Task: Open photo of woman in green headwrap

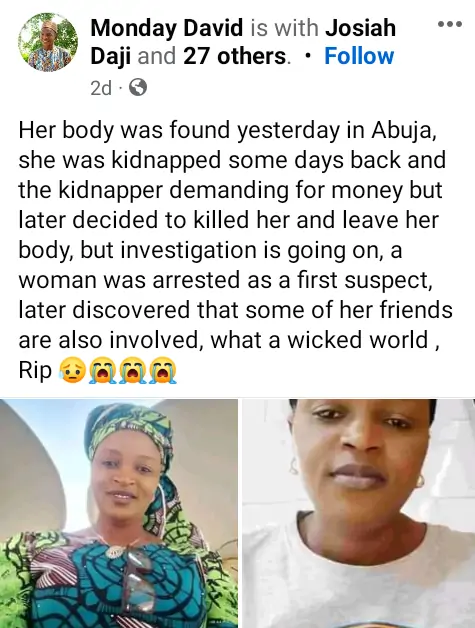Action: click(x=119, y=513)
